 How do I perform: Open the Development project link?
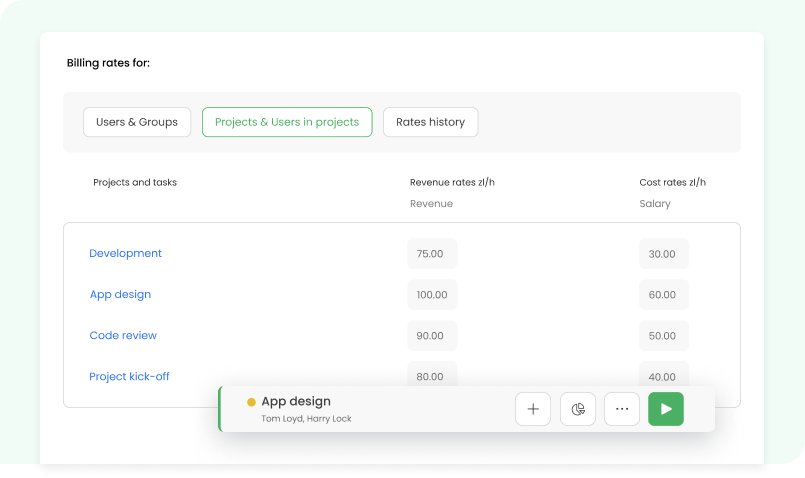click(125, 253)
